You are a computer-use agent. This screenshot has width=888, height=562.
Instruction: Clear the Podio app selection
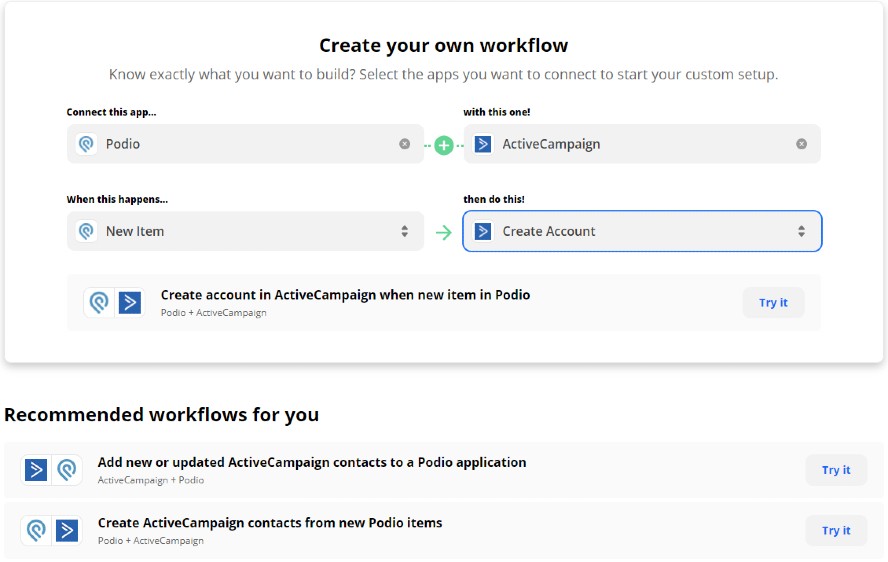coord(404,144)
